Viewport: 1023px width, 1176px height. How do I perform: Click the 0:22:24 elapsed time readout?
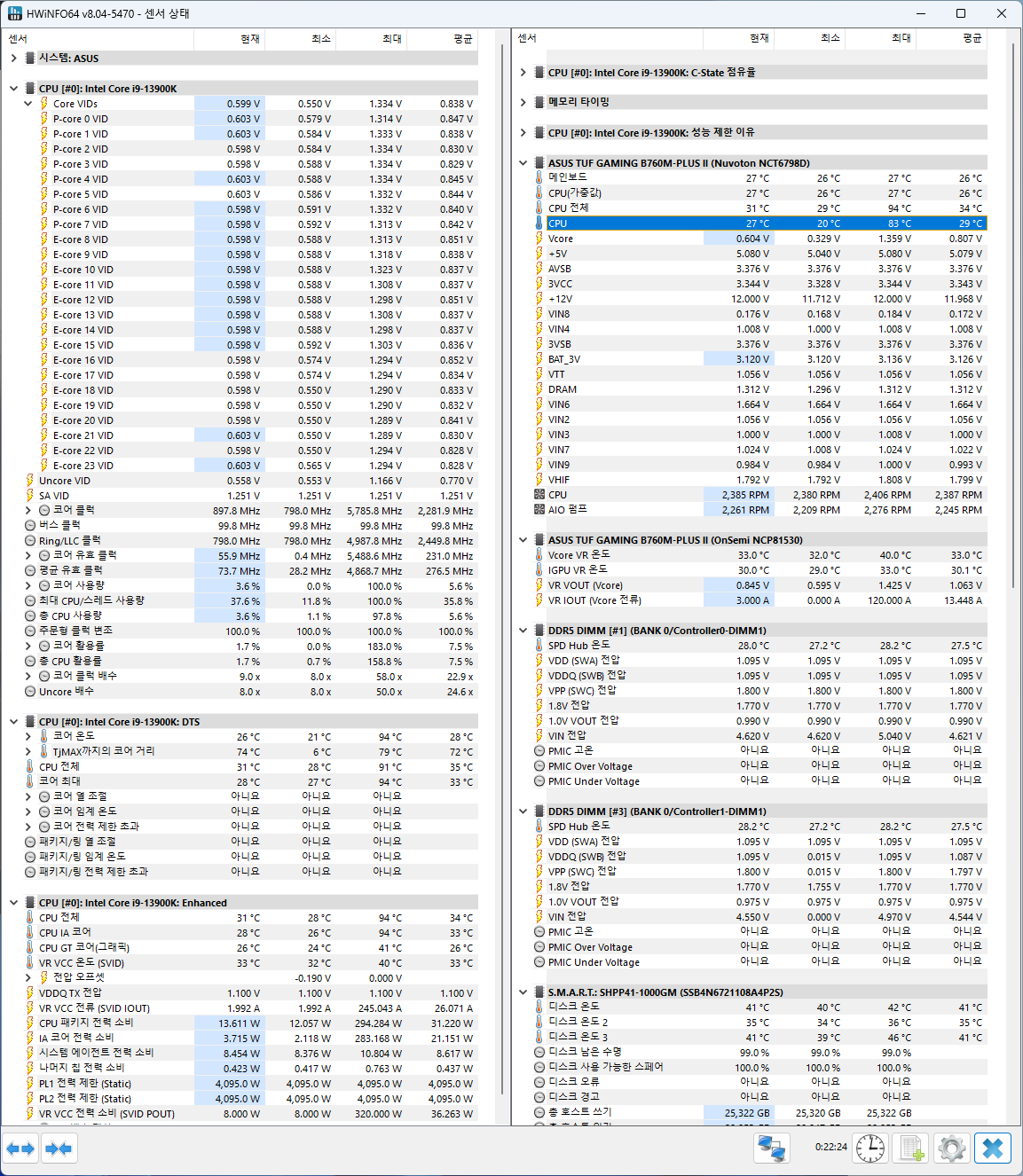pyautogui.click(x=830, y=1147)
